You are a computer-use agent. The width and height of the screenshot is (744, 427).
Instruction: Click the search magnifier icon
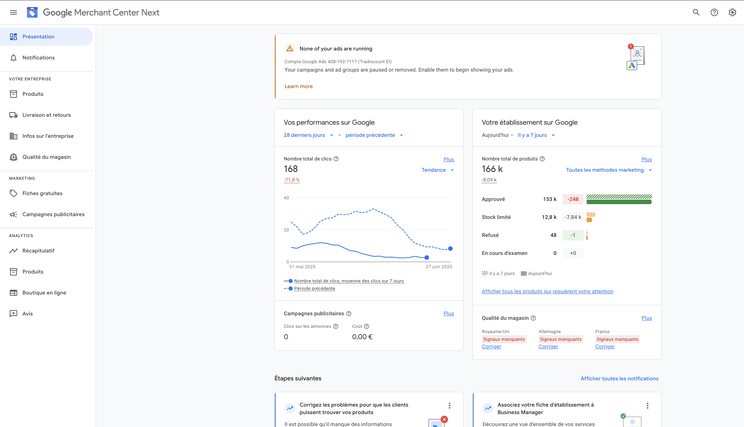pos(696,13)
